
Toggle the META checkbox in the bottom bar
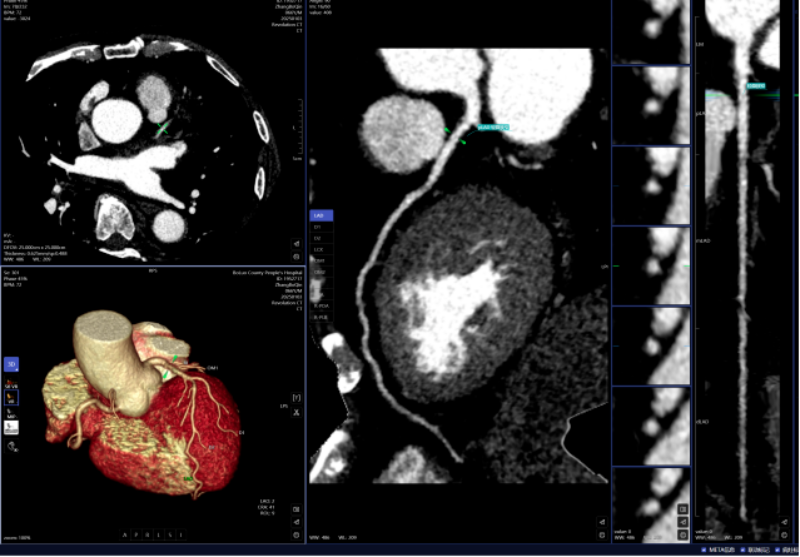[x=705, y=550]
